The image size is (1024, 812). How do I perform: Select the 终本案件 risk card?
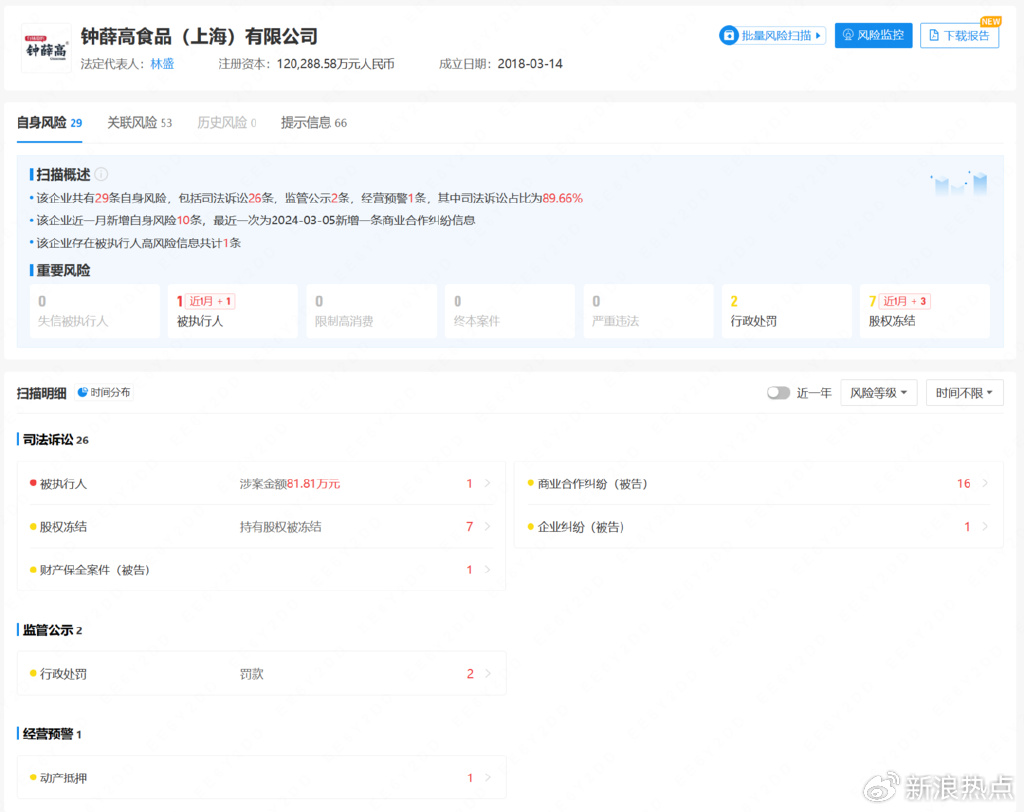pyautogui.click(x=510, y=311)
